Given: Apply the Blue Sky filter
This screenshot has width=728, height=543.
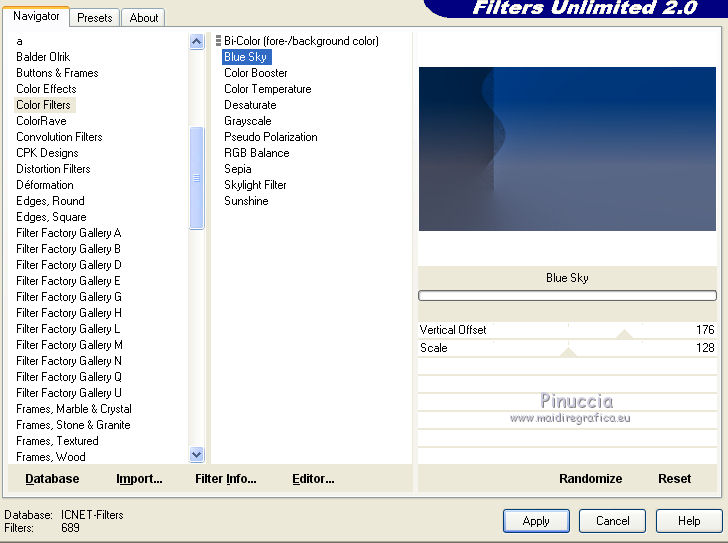Looking at the screenshot, I should [x=536, y=521].
